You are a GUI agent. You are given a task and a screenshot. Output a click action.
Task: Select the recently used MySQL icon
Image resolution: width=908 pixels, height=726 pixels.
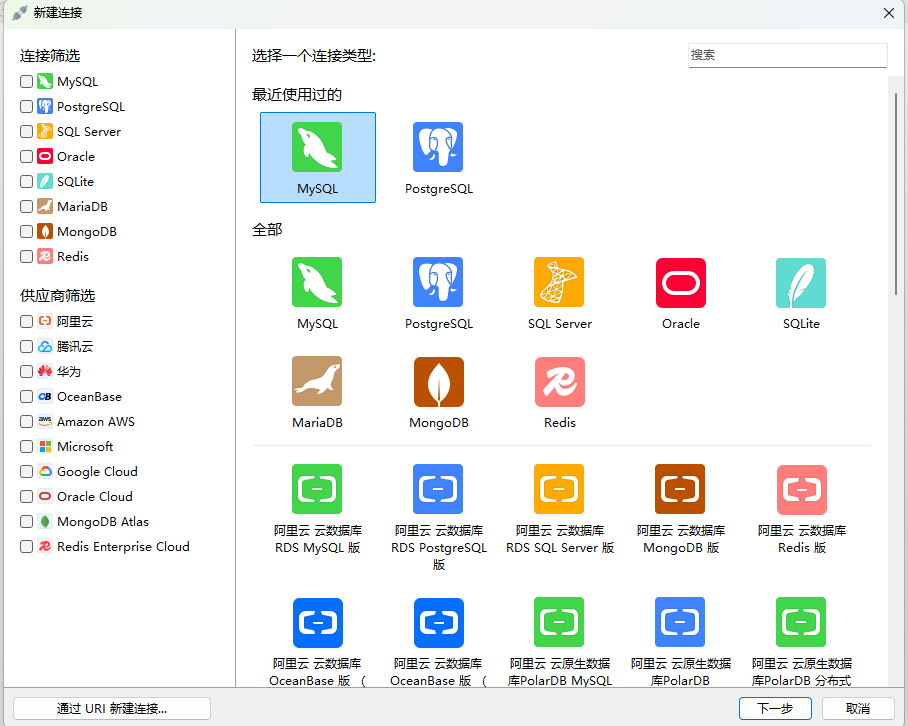click(317, 157)
